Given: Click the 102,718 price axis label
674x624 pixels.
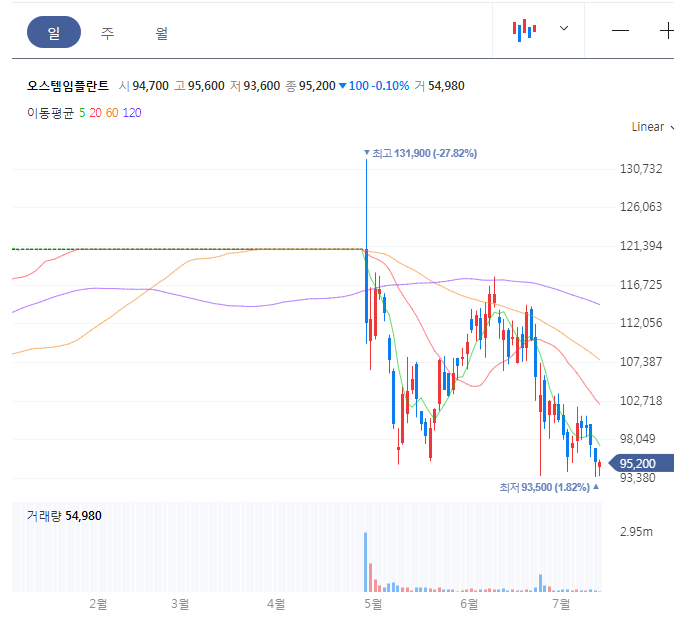Looking at the screenshot, I should pyautogui.click(x=641, y=401).
